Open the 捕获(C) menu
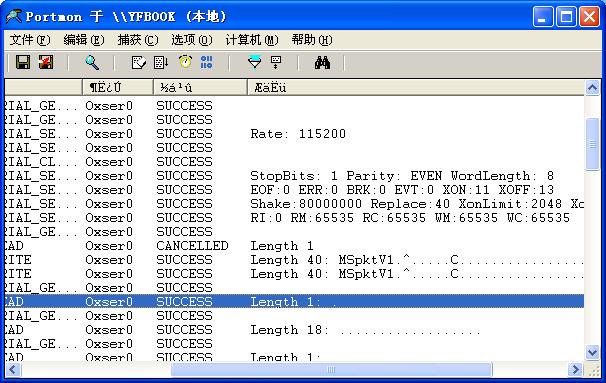This screenshot has width=606, height=383. pyautogui.click(x=138, y=40)
